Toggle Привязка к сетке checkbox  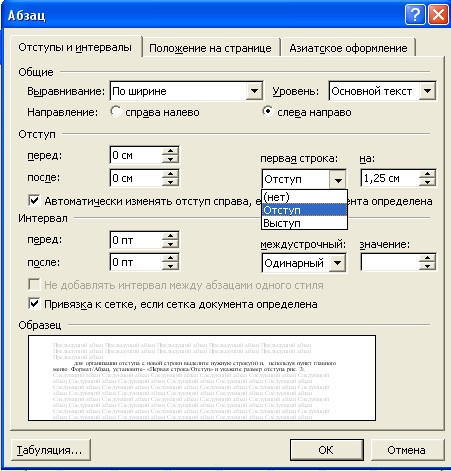click(x=34, y=304)
